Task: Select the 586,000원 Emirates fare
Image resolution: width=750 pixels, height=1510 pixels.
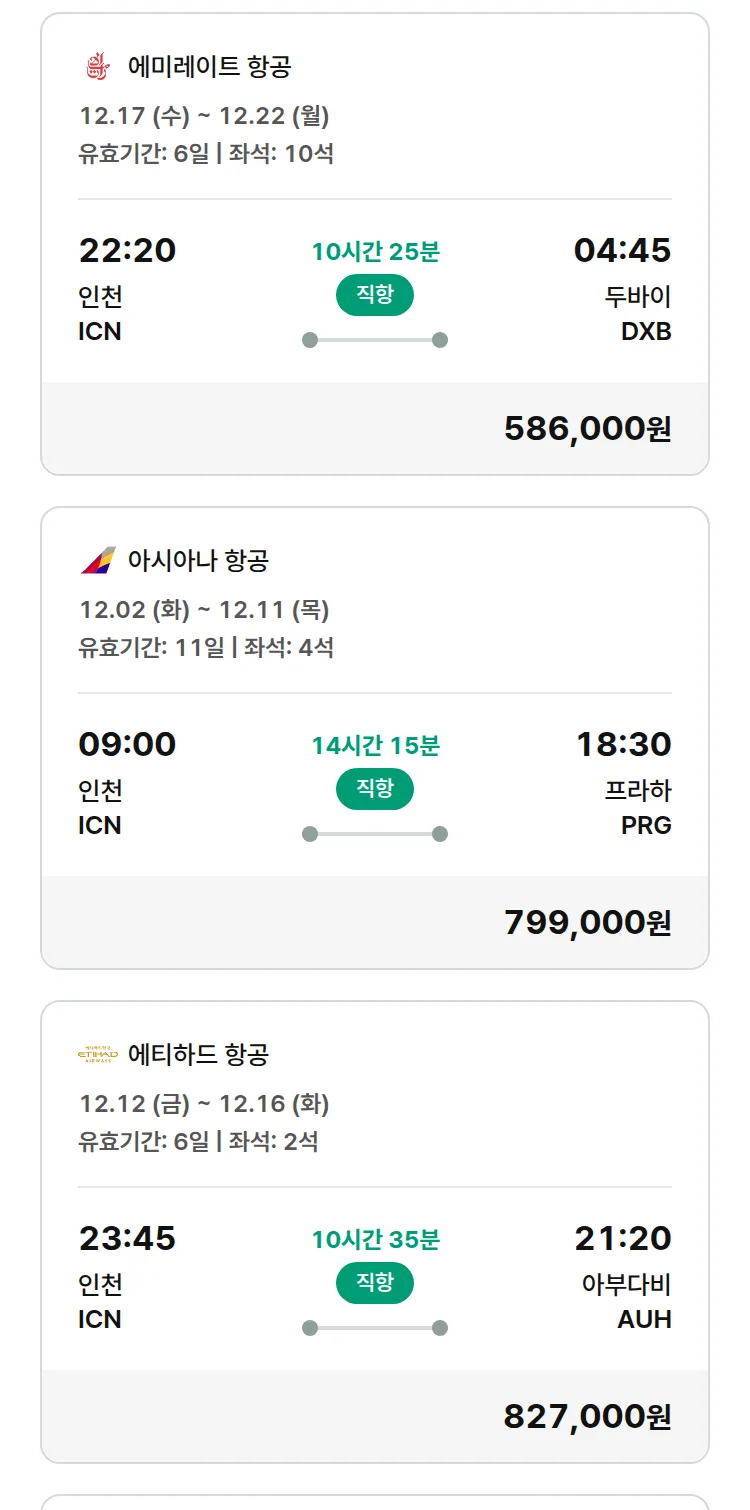Action: [587, 428]
